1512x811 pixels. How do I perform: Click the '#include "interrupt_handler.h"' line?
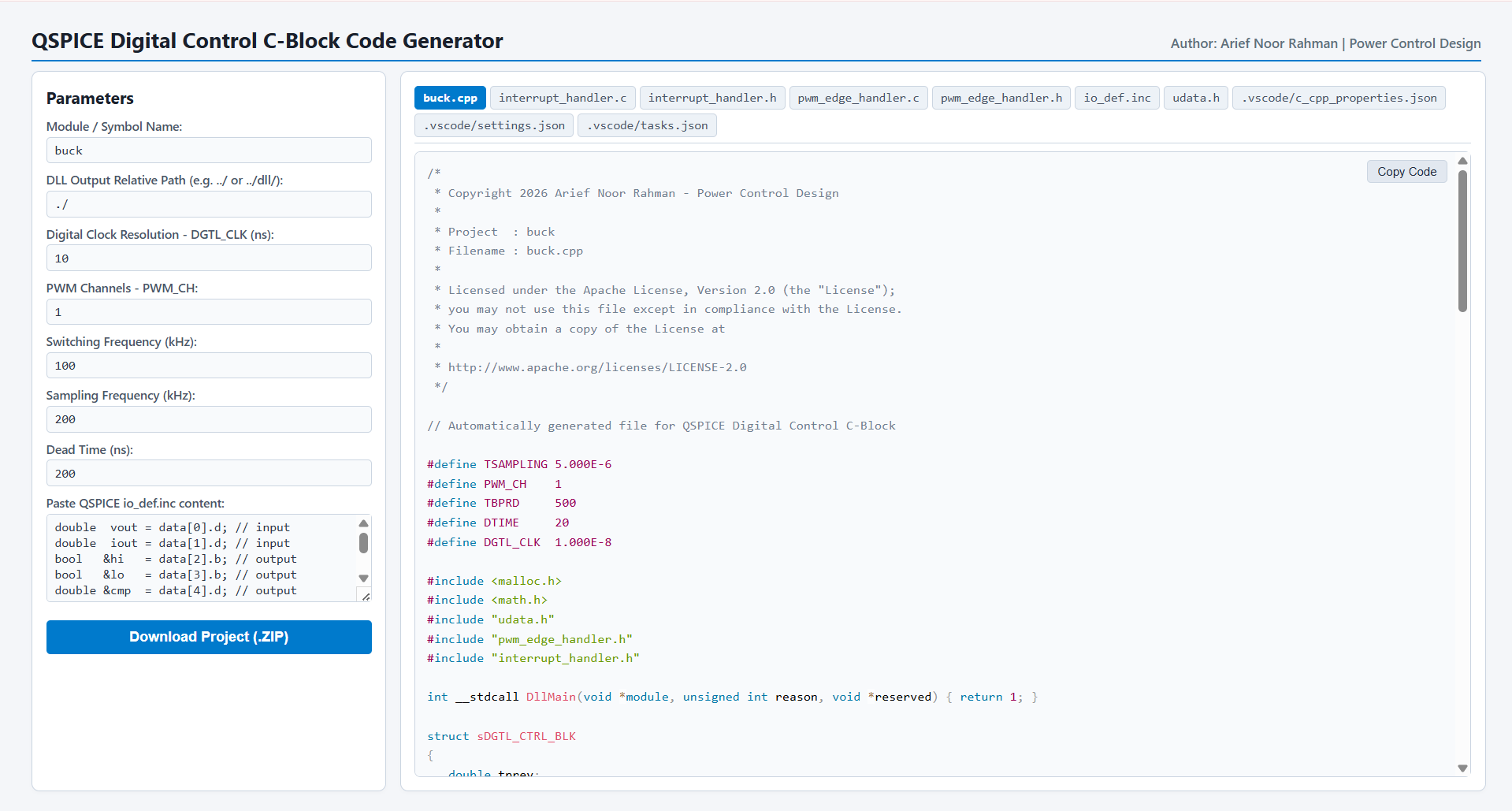533,658
